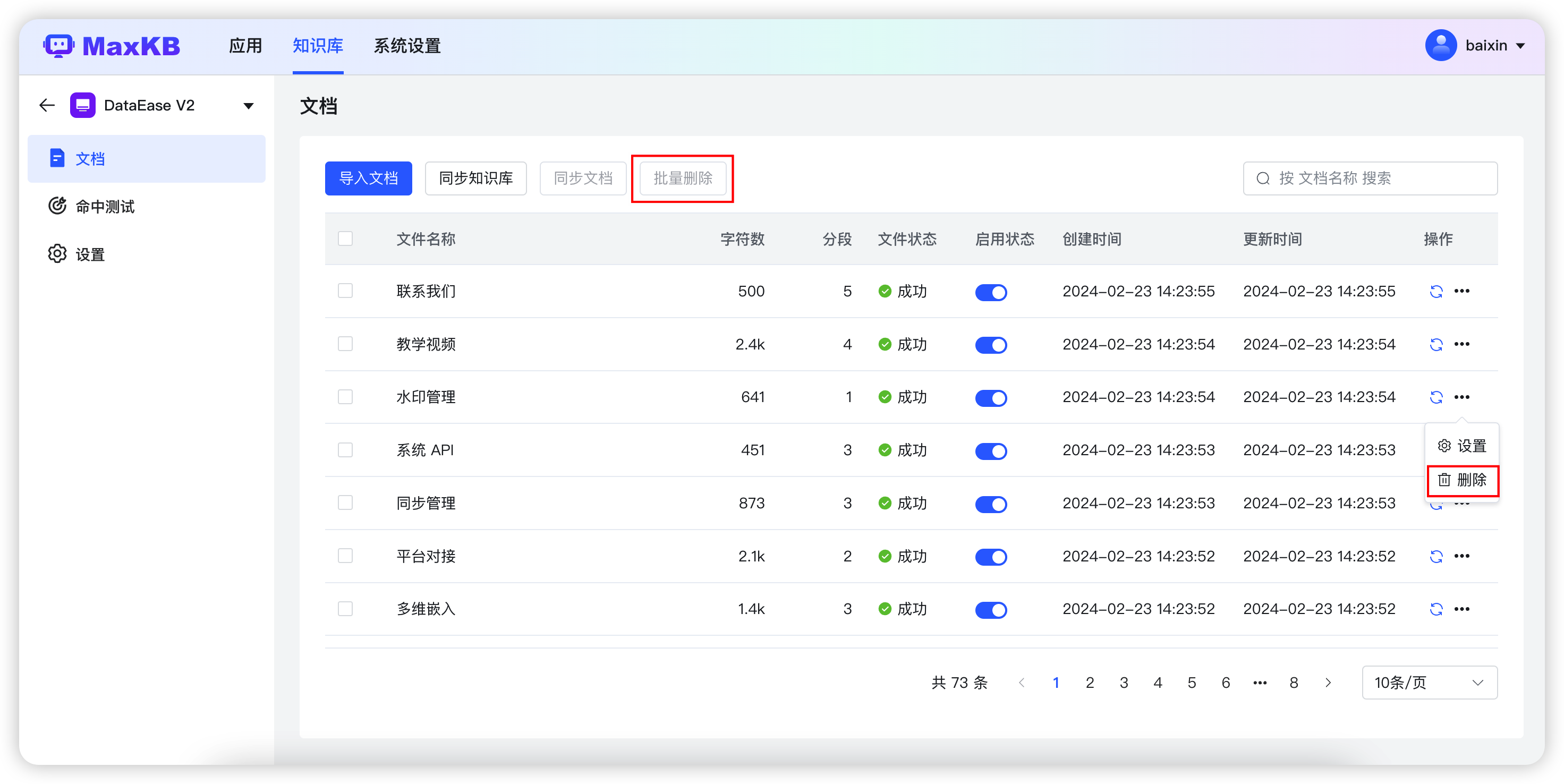Click the trash icon next to 删除
This screenshot has height=784, width=1564.
pyautogui.click(x=1444, y=481)
